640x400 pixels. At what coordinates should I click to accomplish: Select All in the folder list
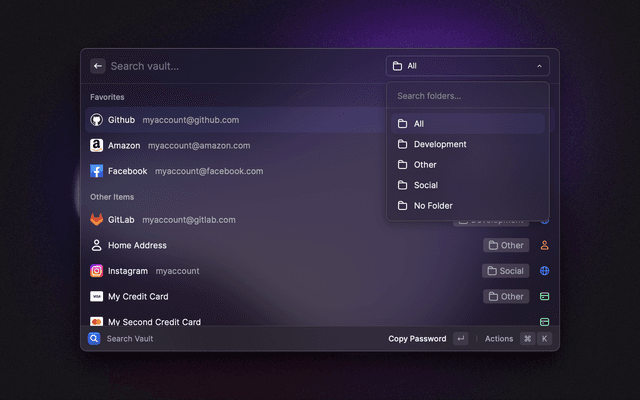(x=419, y=124)
